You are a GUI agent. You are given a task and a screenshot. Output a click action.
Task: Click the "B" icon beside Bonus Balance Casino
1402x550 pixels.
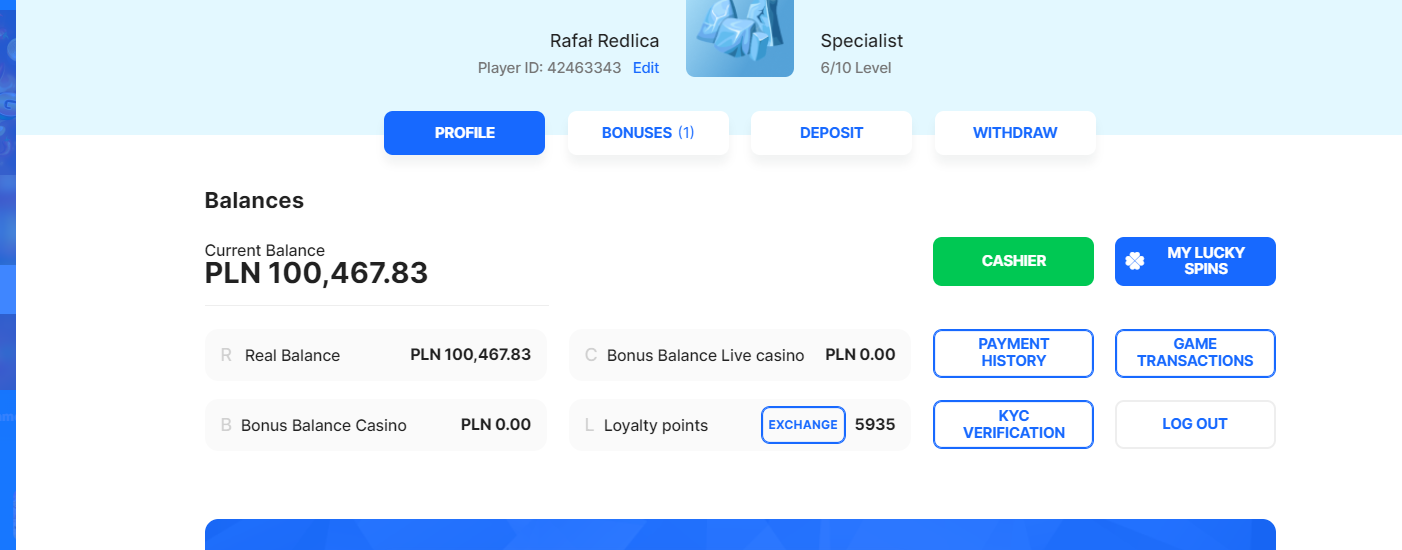click(x=226, y=425)
